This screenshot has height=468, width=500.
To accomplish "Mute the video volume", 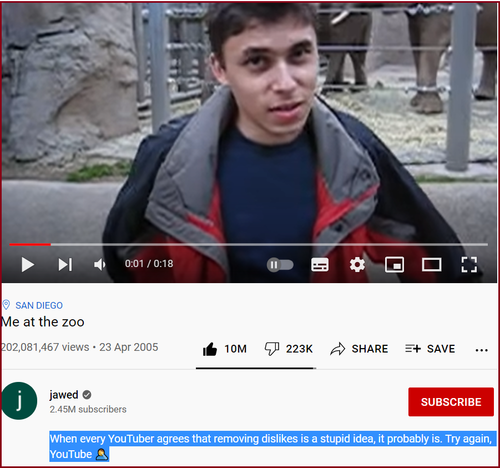I will coord(100,265).
